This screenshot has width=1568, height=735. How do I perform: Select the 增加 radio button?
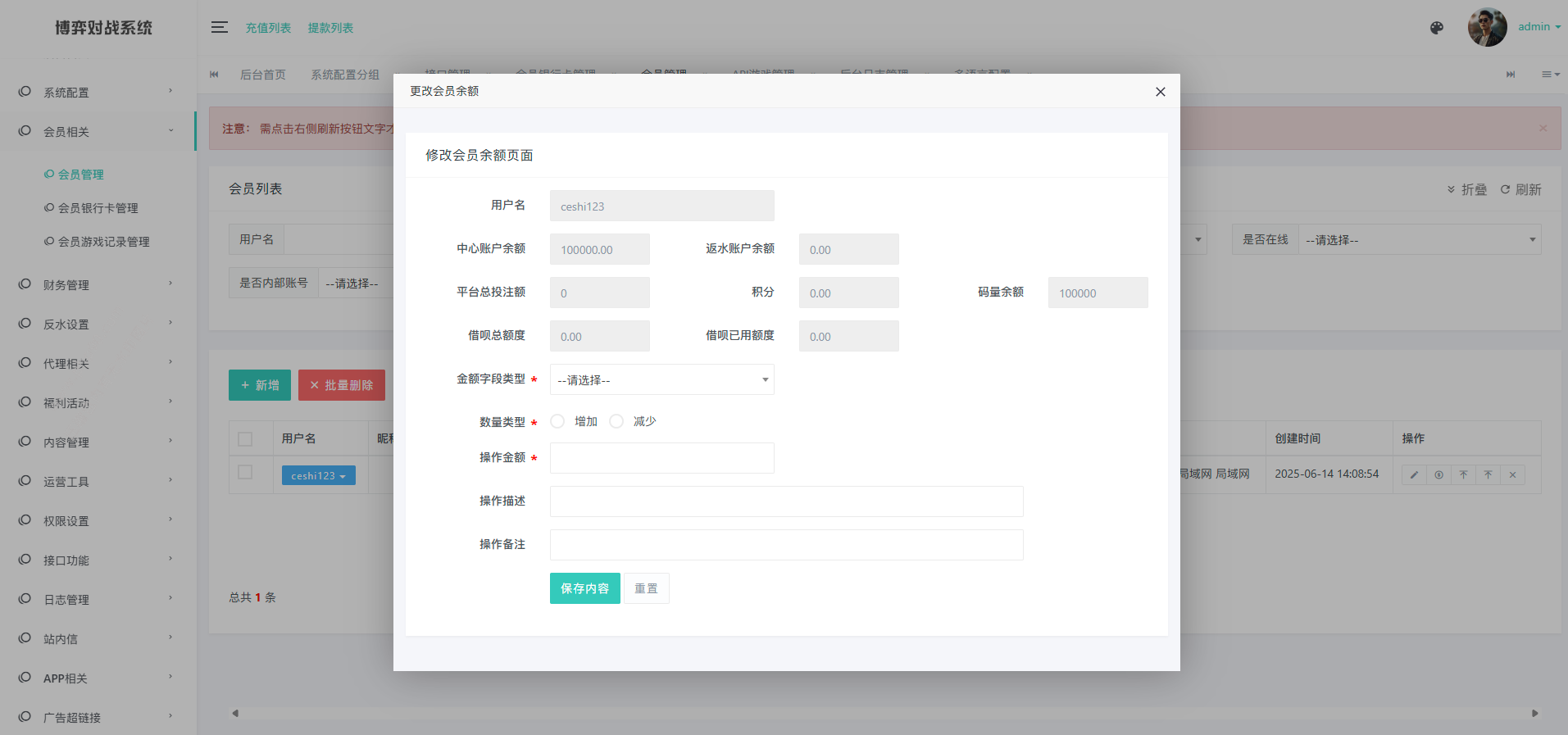[x=557, y=421]
